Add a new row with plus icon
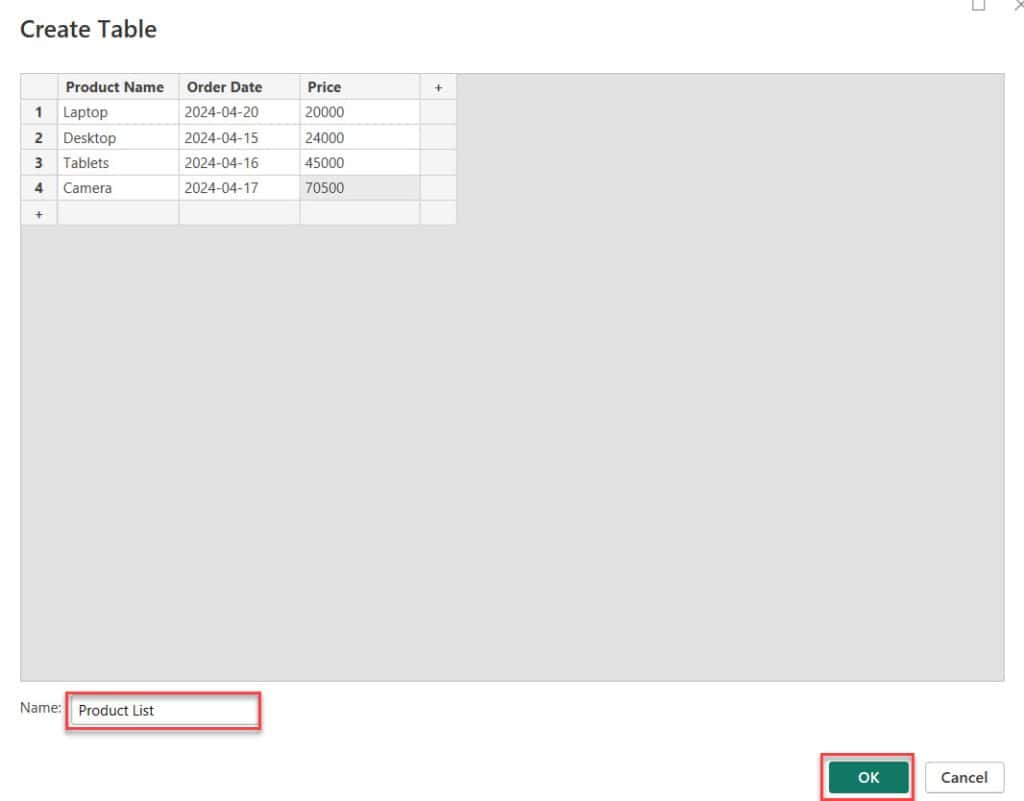Viewport: 1024px width, 801px height. coord(39,214)
